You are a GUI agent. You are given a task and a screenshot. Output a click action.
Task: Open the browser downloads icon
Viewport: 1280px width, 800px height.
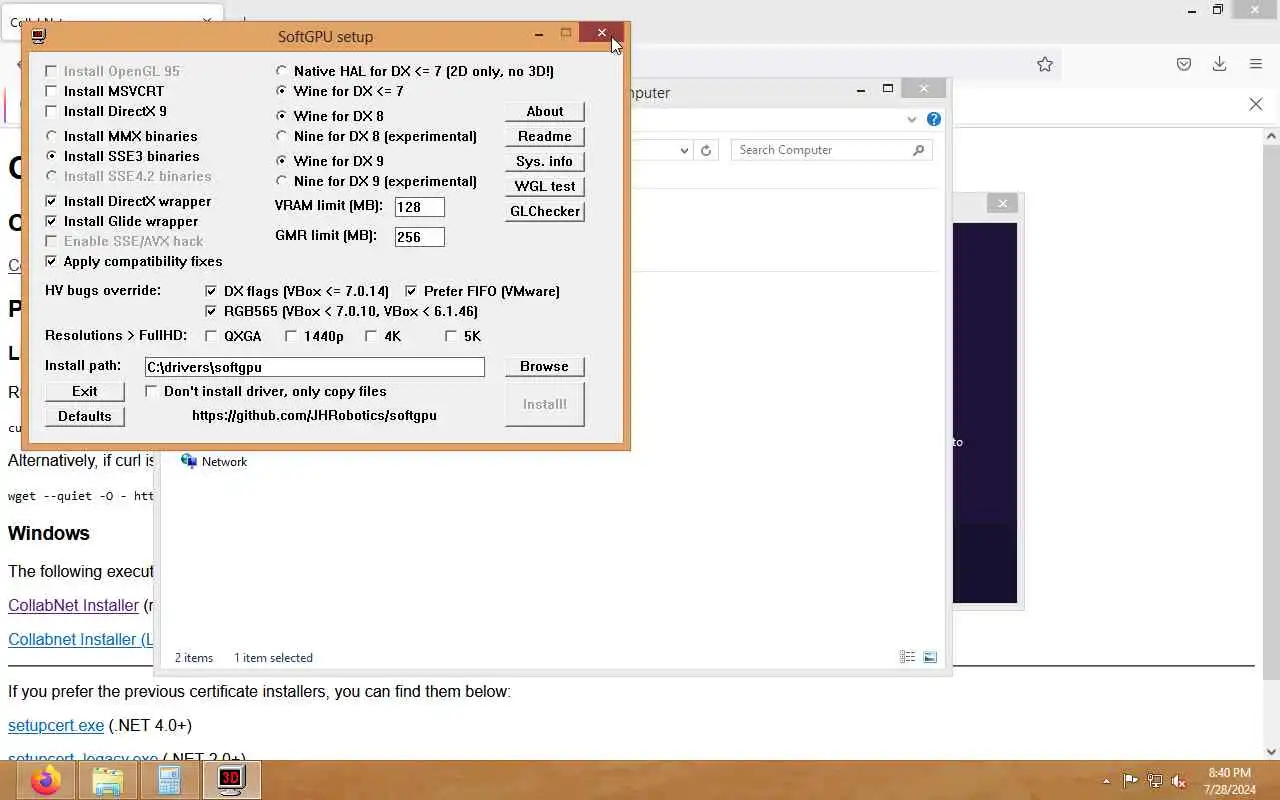click(x=1219, y=64)
